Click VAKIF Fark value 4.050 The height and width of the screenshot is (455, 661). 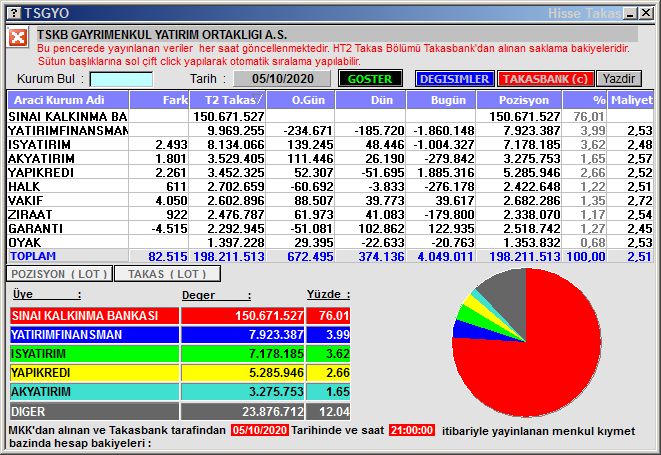click(171, 201)
